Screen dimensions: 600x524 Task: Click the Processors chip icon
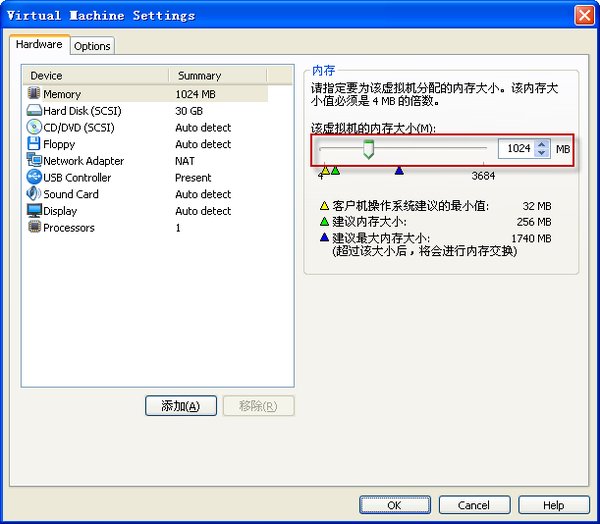(x=34, y=227)
